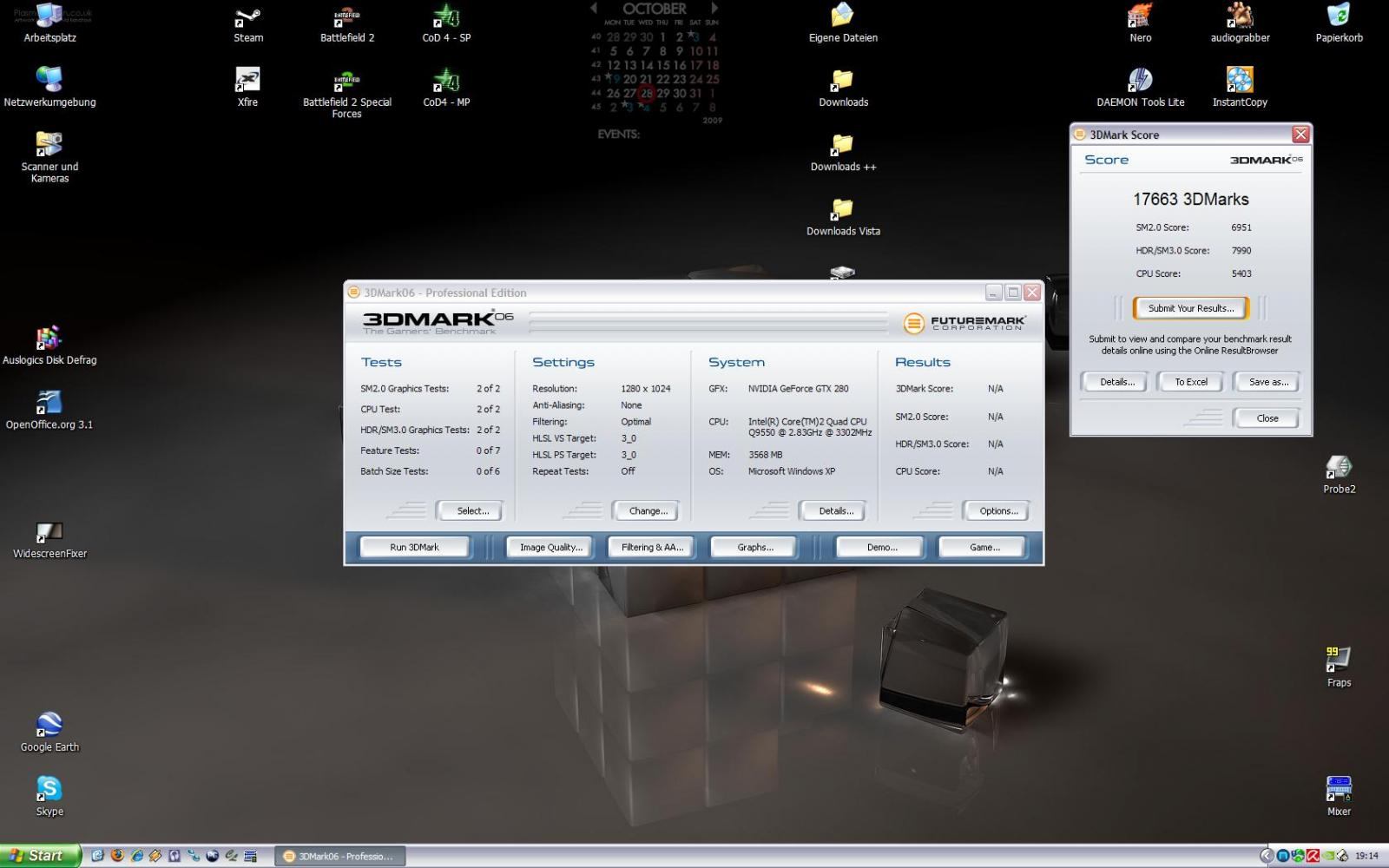The image size is (1389, 868).
Task: Select the InstantCopy desktop icon
Action: click(1240, 87)
